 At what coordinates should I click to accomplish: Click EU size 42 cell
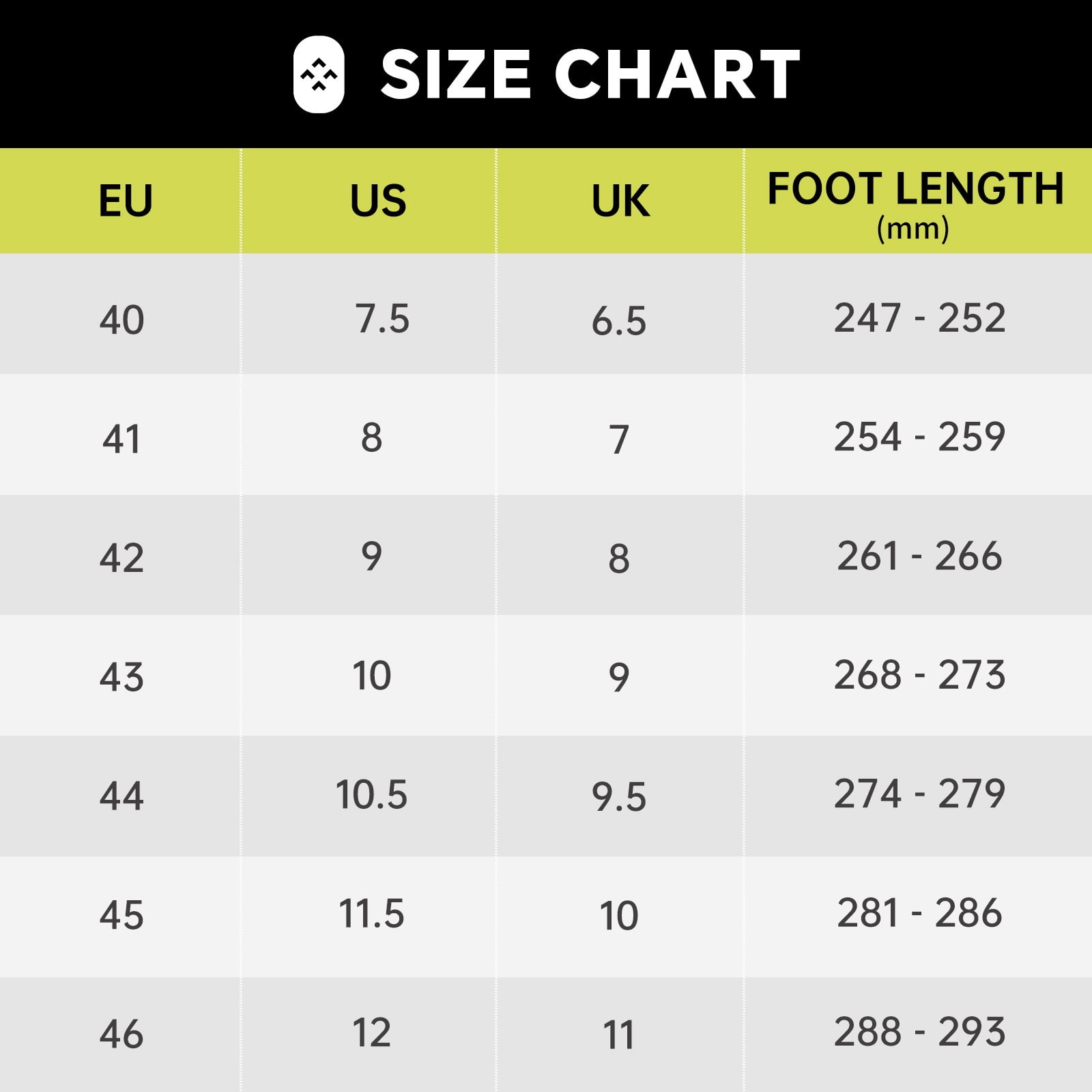pos(121,558)
